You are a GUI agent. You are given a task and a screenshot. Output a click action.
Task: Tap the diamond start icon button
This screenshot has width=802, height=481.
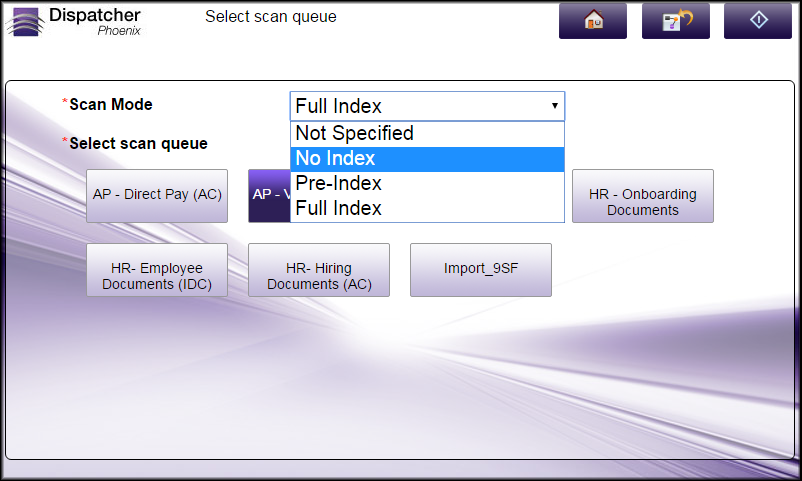pos(758,21)
